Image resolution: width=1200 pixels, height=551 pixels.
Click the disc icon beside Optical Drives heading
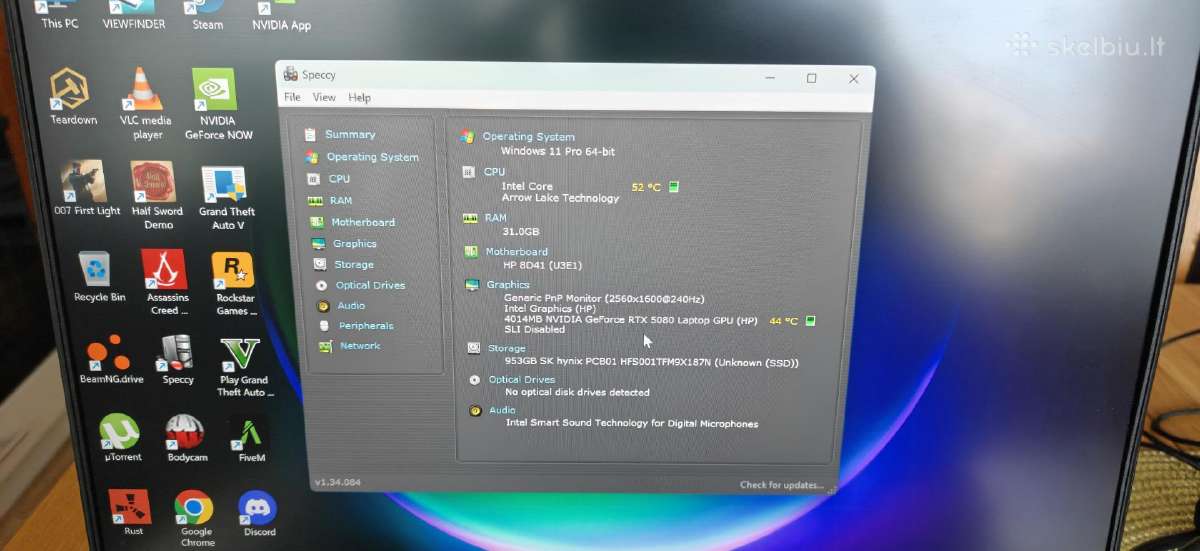tap(474, 380)
